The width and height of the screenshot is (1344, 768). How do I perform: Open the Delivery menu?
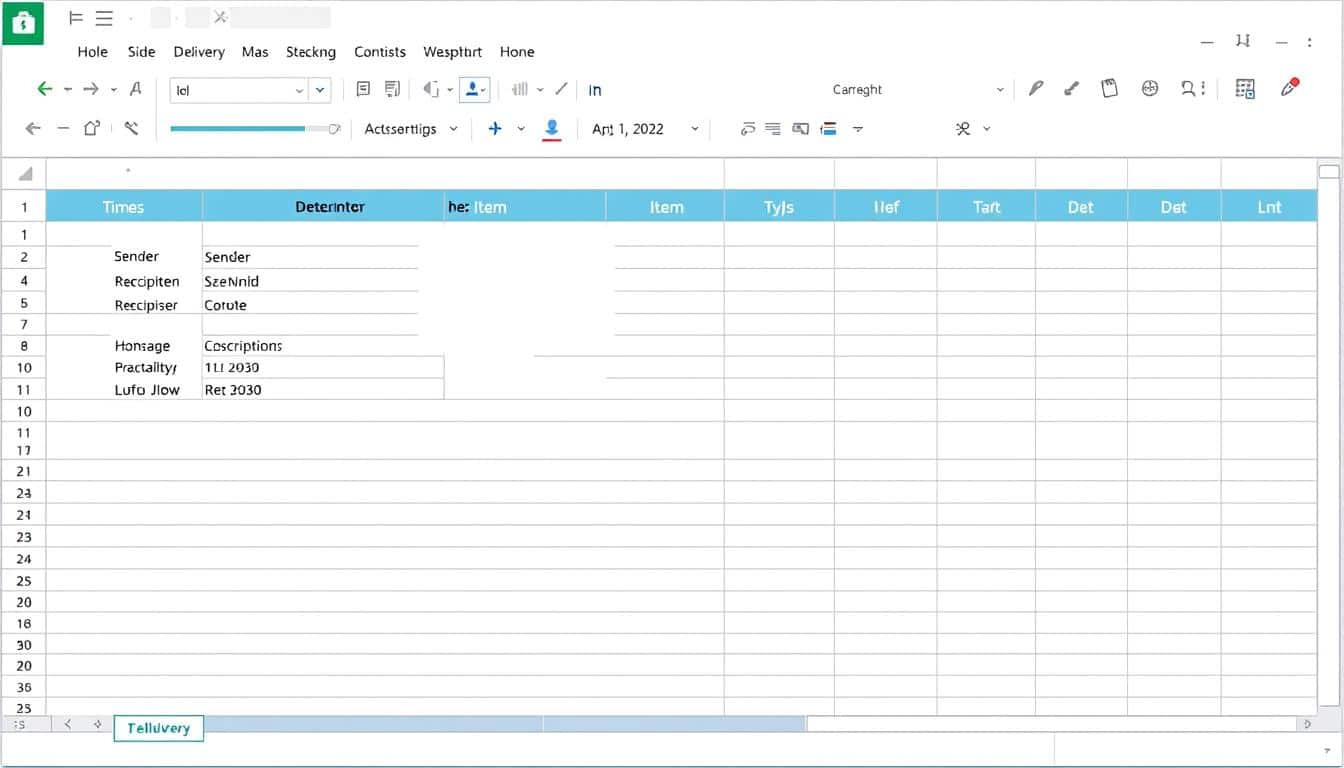(x=199, y=52)
